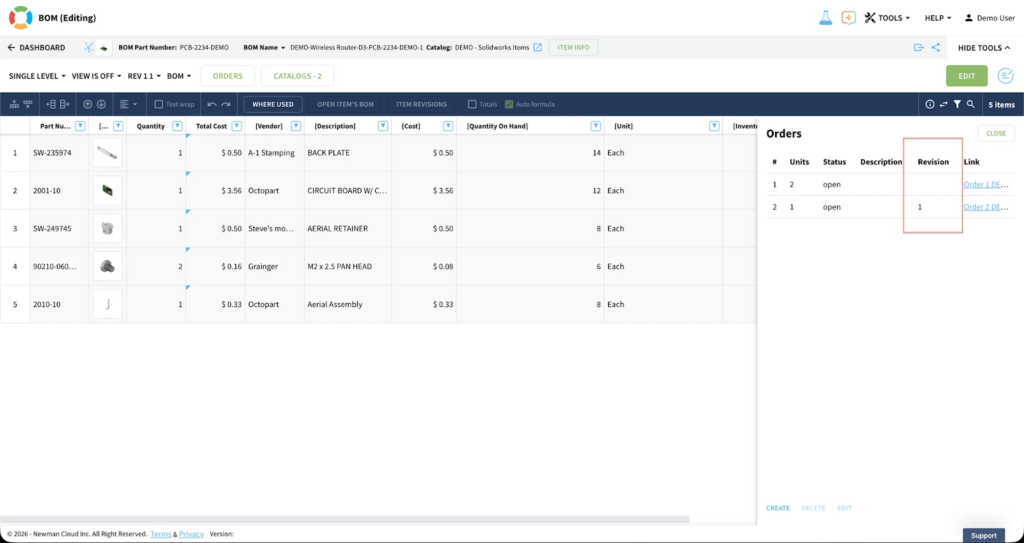Click the filter funnel icon
This screenshot has height=543, width=1024.
(x=957, y=104)
